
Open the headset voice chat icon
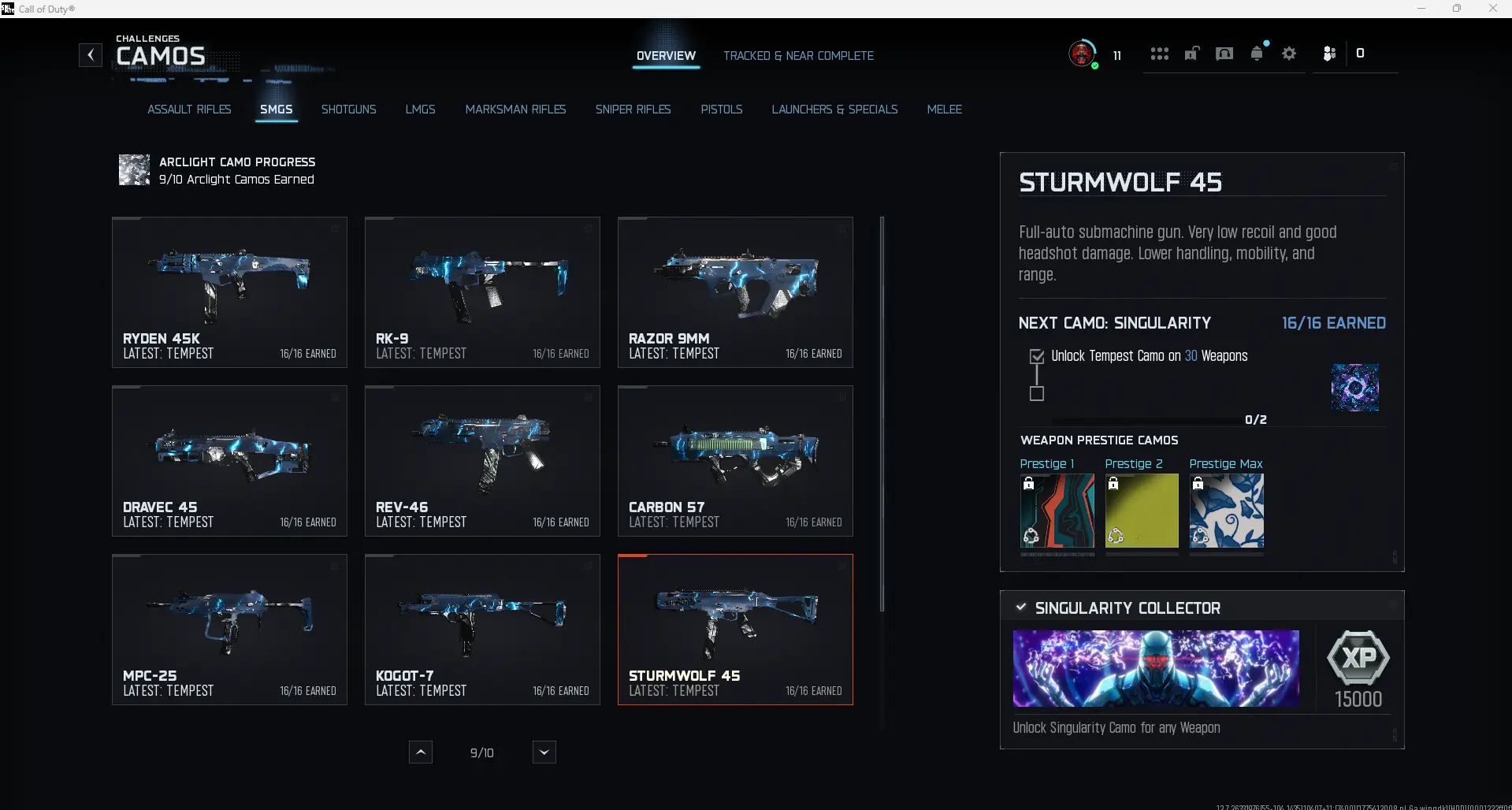[1224, 54]
